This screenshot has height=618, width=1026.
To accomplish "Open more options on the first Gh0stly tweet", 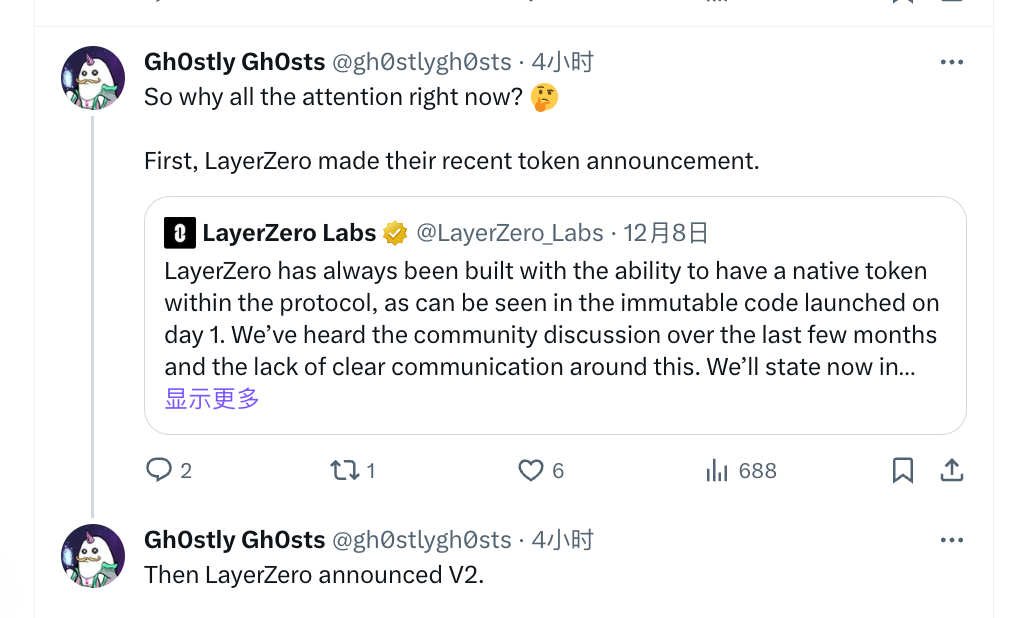I will click(952, 62).
